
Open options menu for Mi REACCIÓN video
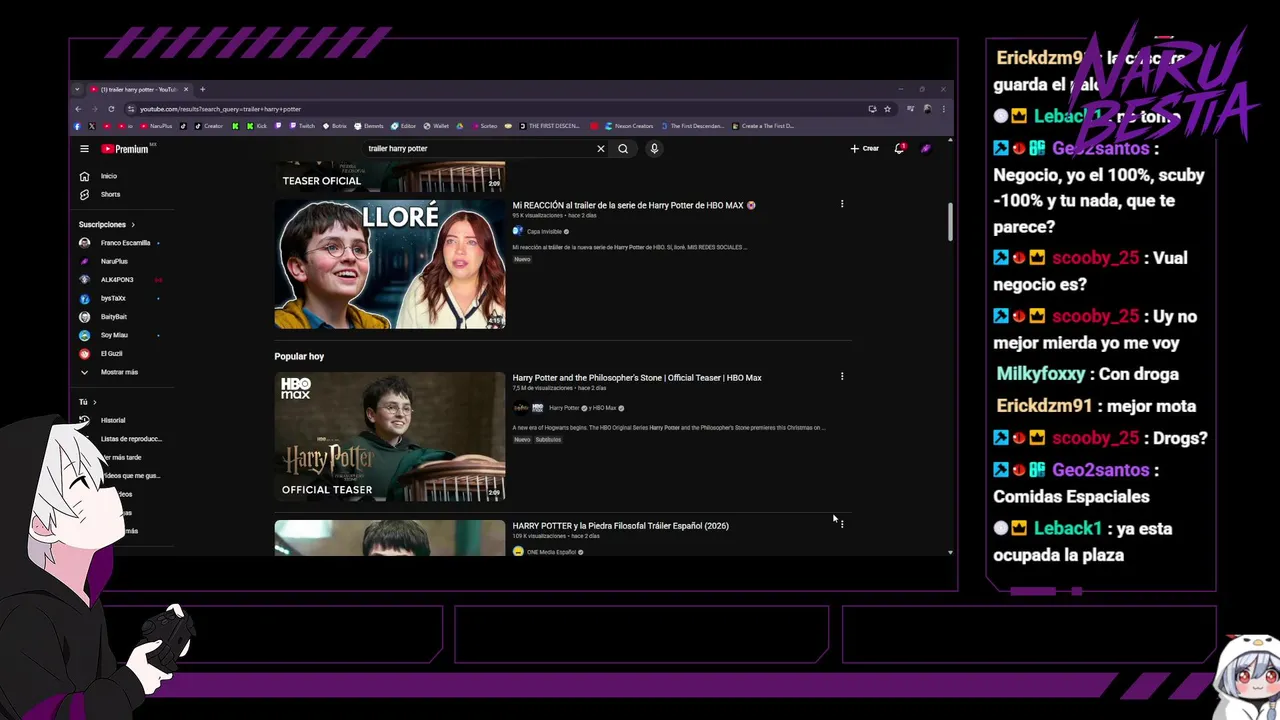(x=842, y=204)
